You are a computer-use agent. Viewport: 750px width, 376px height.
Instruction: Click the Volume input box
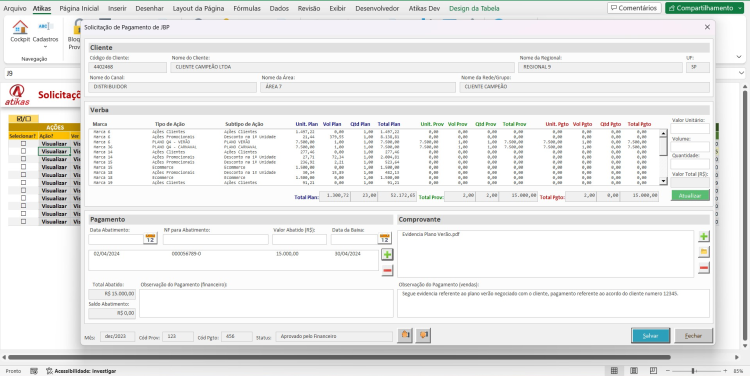tap(690, 147)
